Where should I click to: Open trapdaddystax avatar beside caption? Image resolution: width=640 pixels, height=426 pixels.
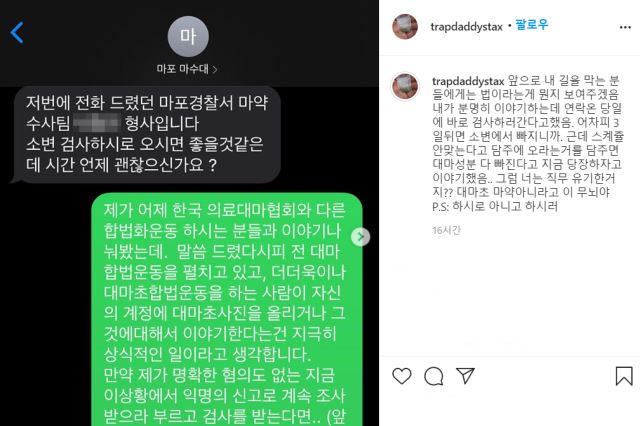(x=405, y=86)
